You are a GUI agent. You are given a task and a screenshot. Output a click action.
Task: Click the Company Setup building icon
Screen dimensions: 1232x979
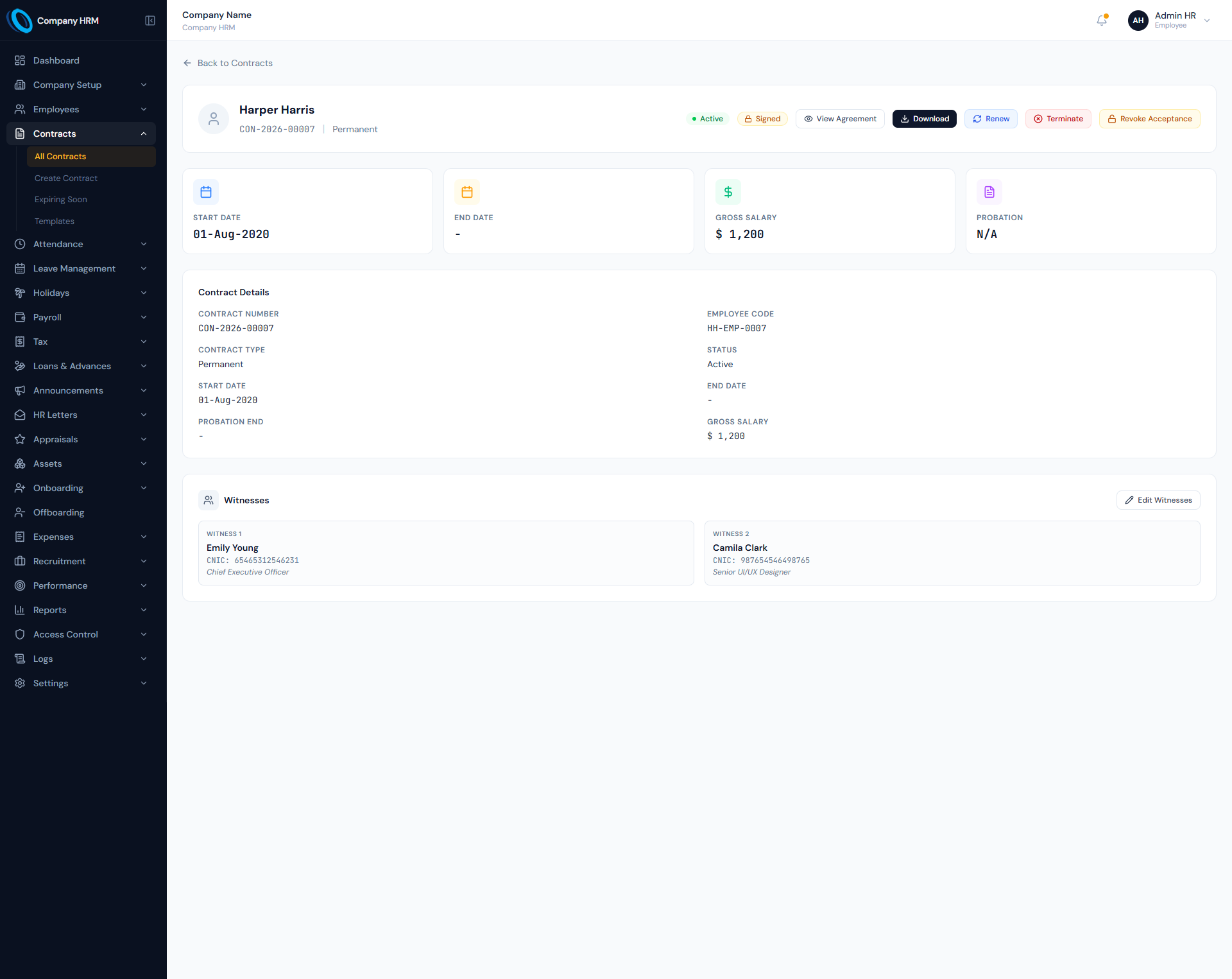tap(20, 85)
